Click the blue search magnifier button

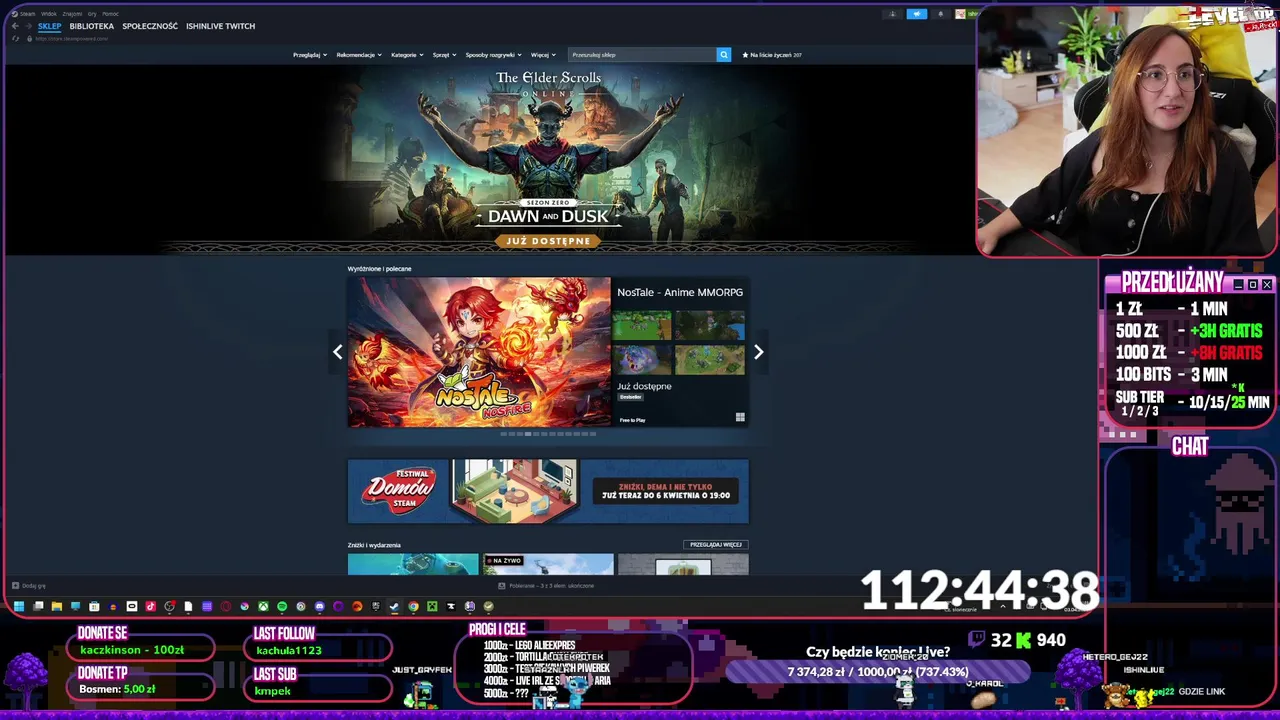pos(724,55)
